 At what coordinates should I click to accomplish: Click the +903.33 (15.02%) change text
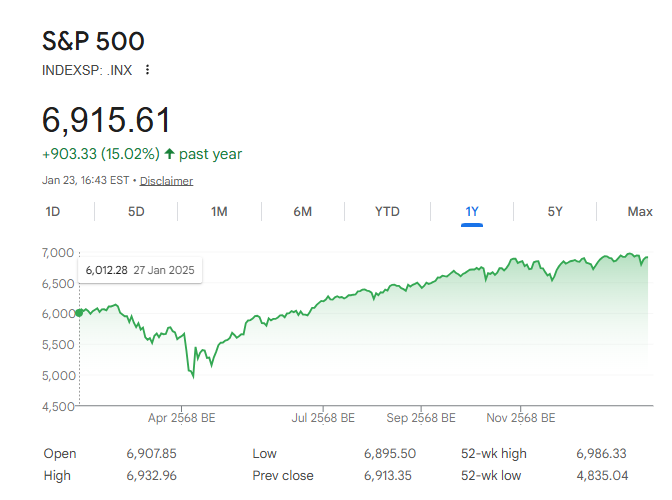pos(100,154)
